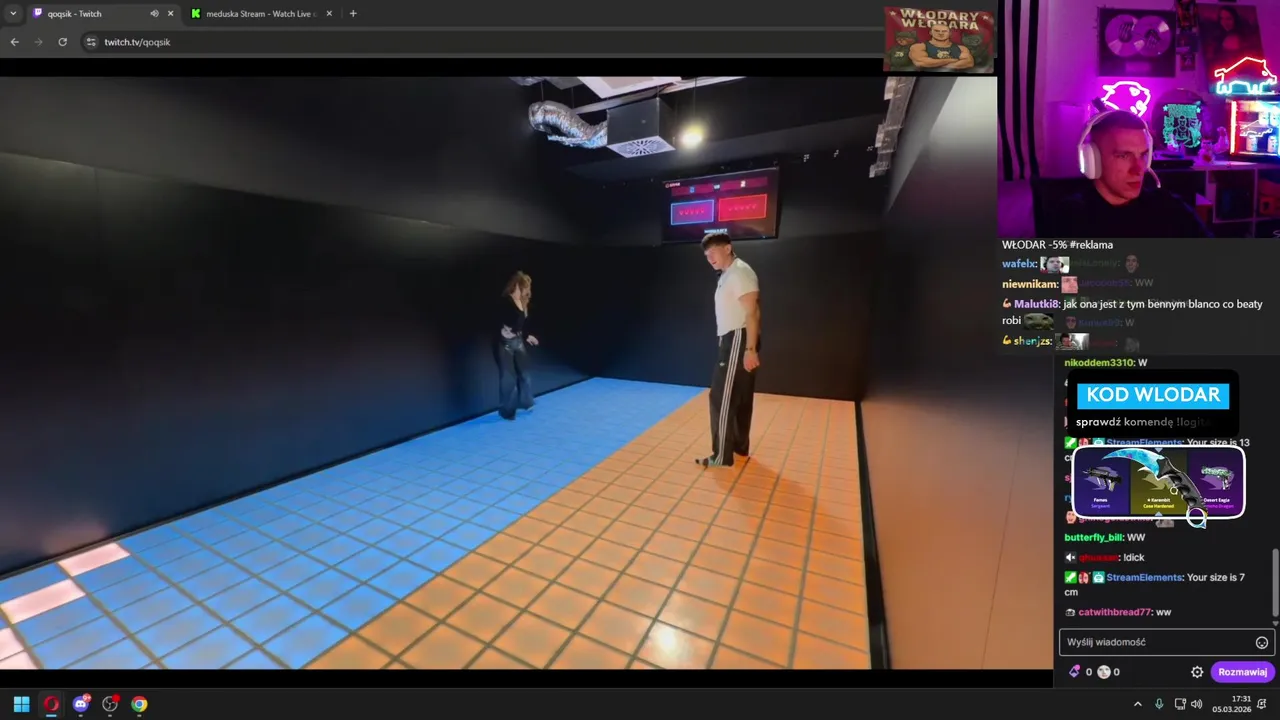Switch to the meduska Stream Kick tab
The height and width of the screenshot is (720, 1280).
(261, 14)
